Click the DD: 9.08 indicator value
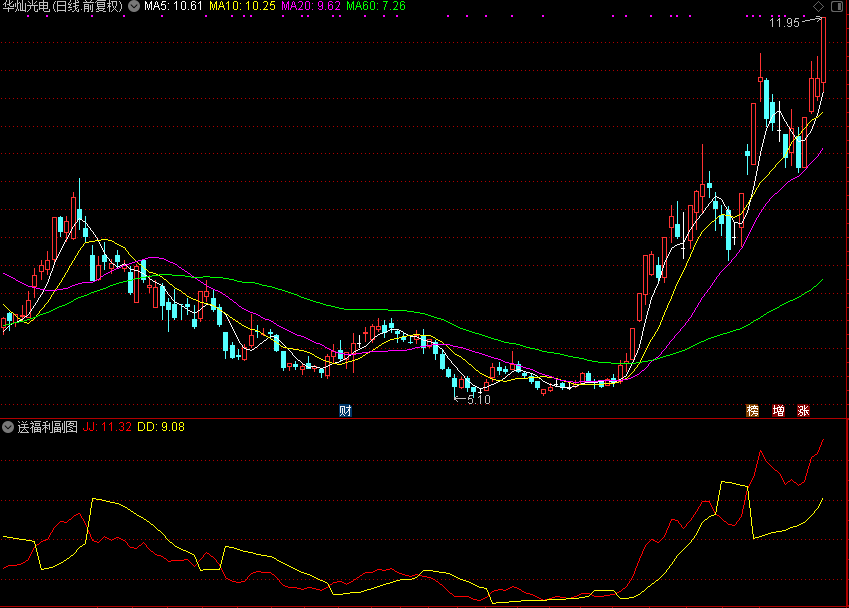This screenshot has height=608, width=849. (161, 427)
